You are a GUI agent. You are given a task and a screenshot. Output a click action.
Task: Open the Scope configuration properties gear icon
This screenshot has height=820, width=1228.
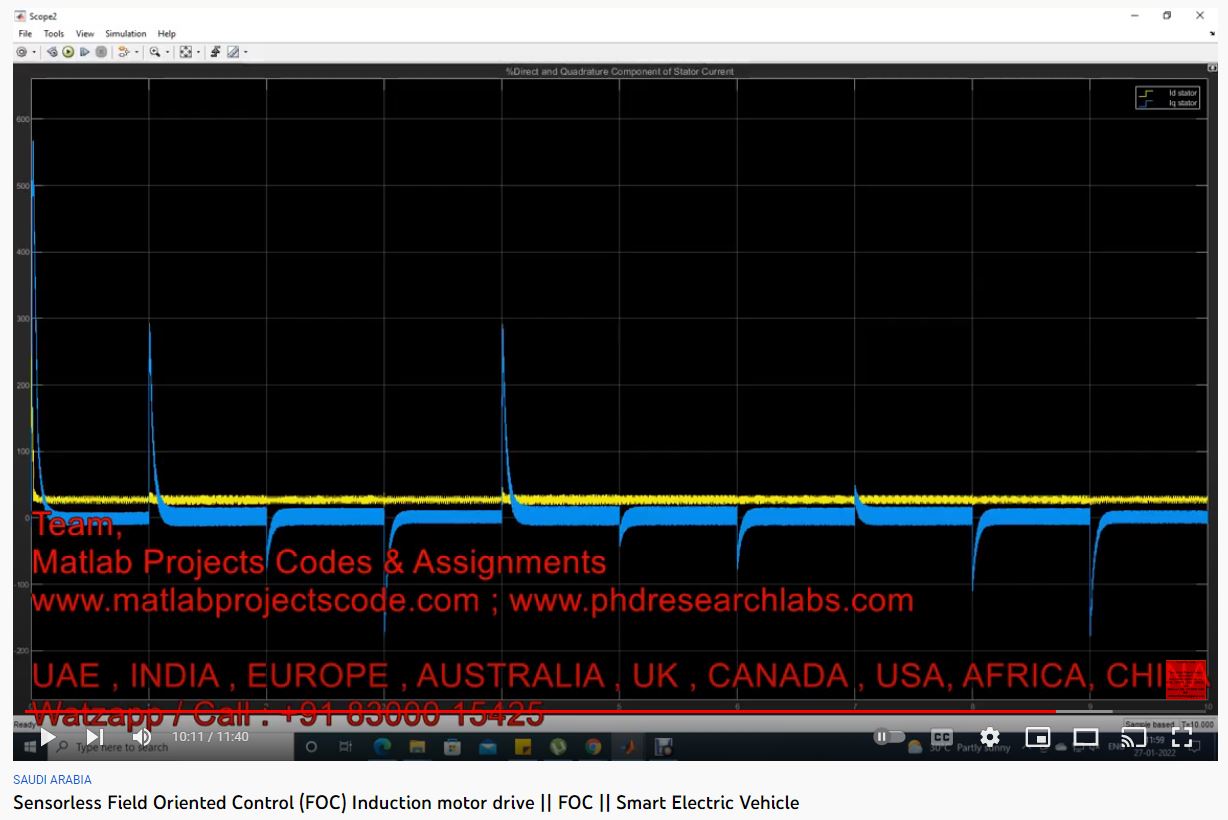(x=21, y=52)
